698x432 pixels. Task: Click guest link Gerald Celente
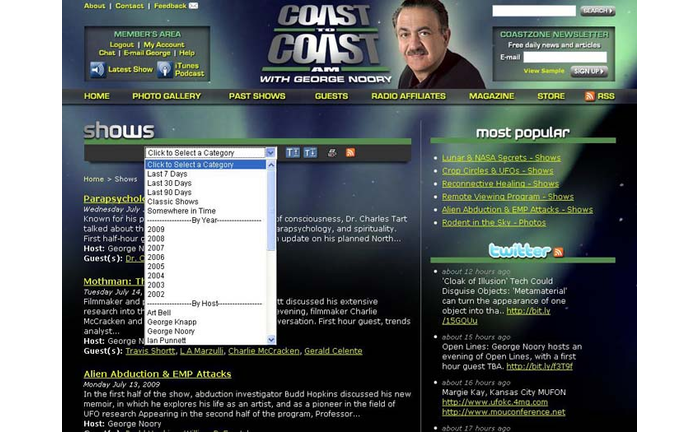point(333,351)
